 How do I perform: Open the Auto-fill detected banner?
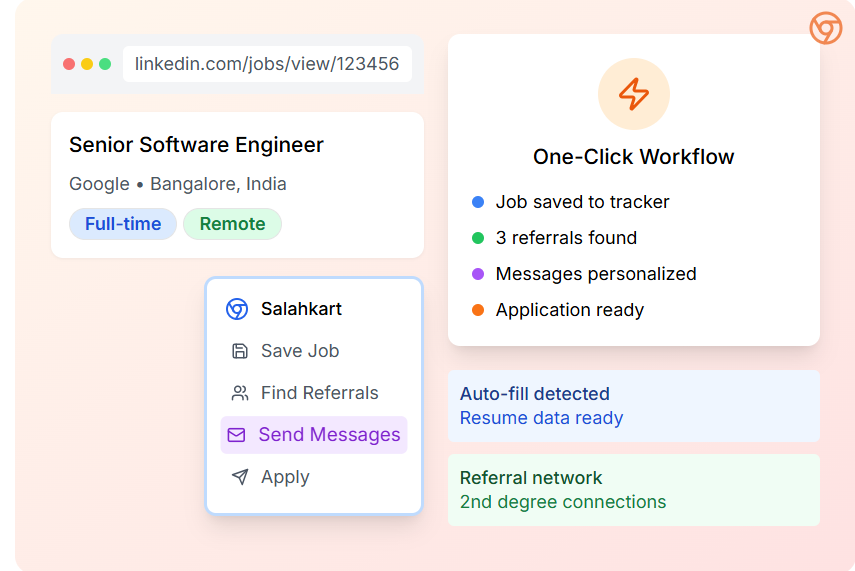coord(633,406)
